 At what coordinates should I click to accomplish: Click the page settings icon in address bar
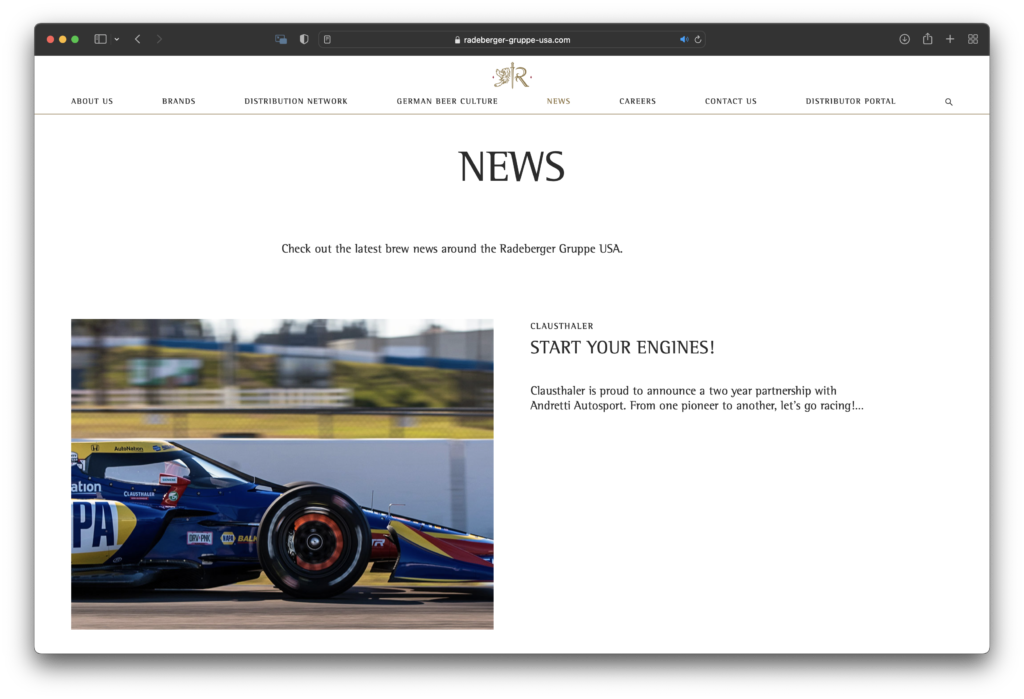326,38
